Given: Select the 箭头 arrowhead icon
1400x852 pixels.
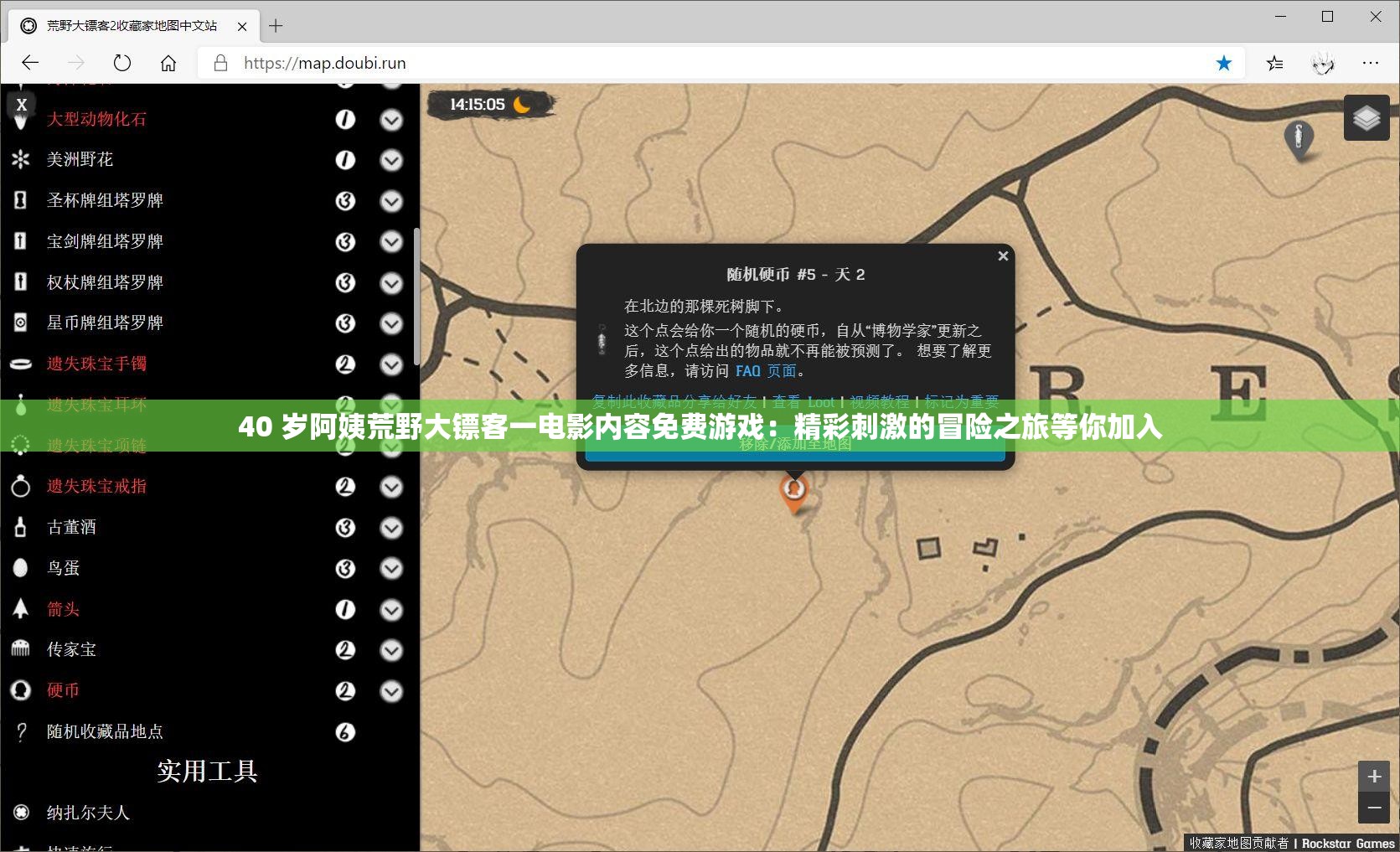Looking at the screenshot, I should click(x=21, y=609).
